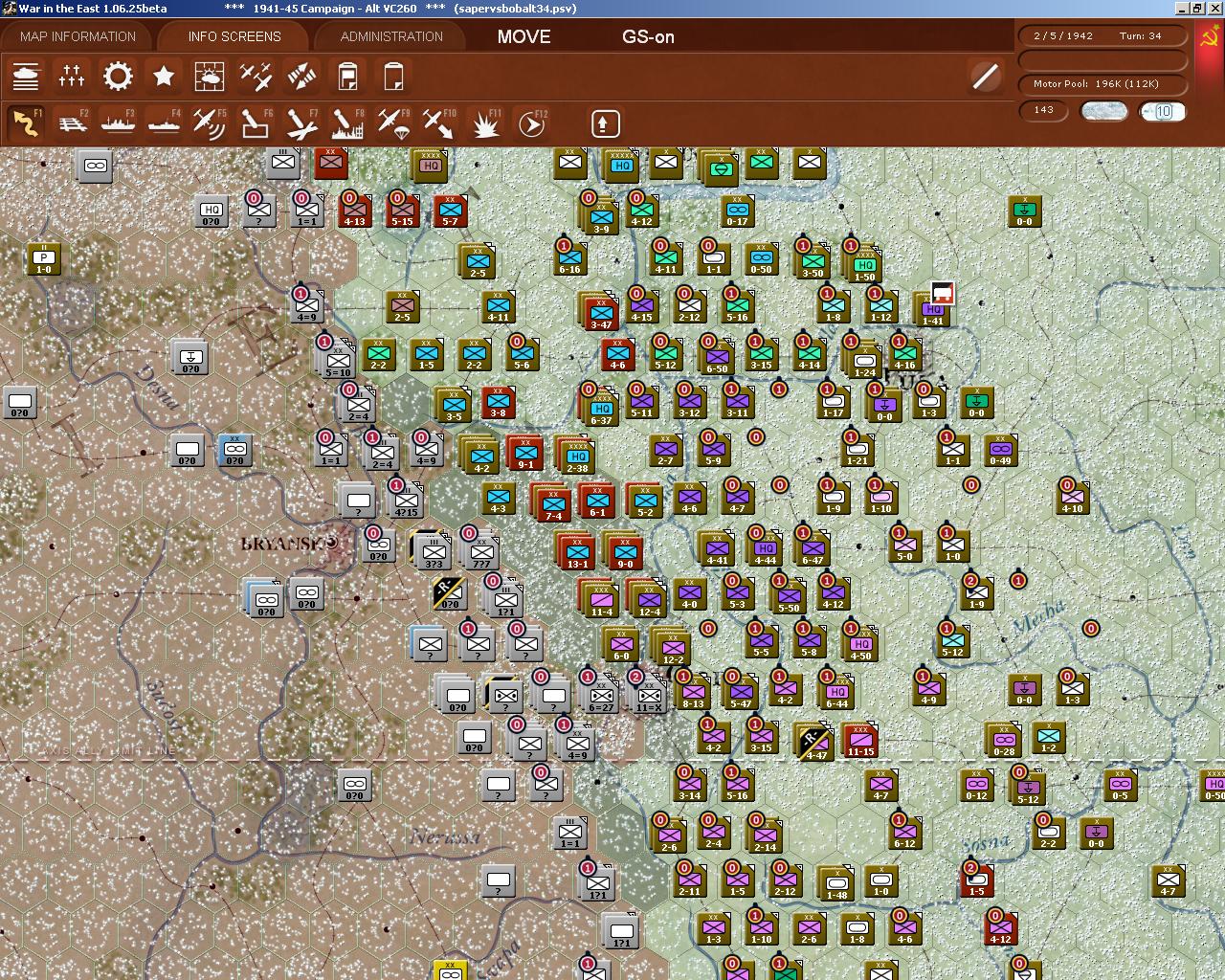Image resolution: width=1225 pixels, height=980 pixels.
Task: Click the MOVE mode label
Action: point(523,36)
